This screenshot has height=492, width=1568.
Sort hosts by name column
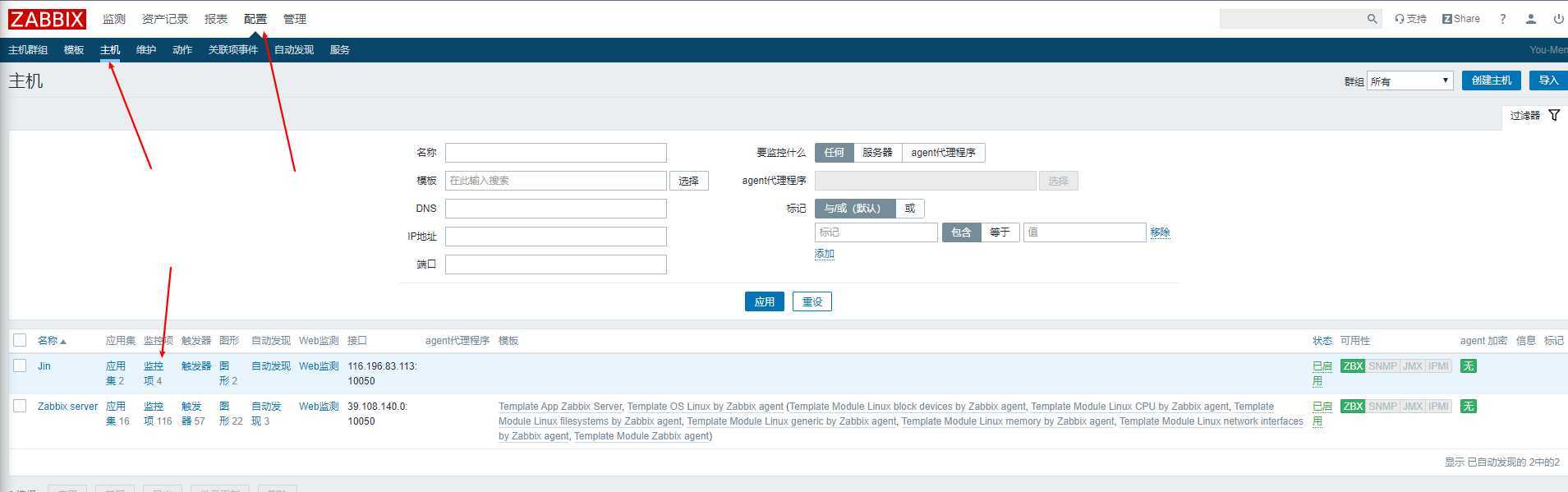[x=52, y=341]
